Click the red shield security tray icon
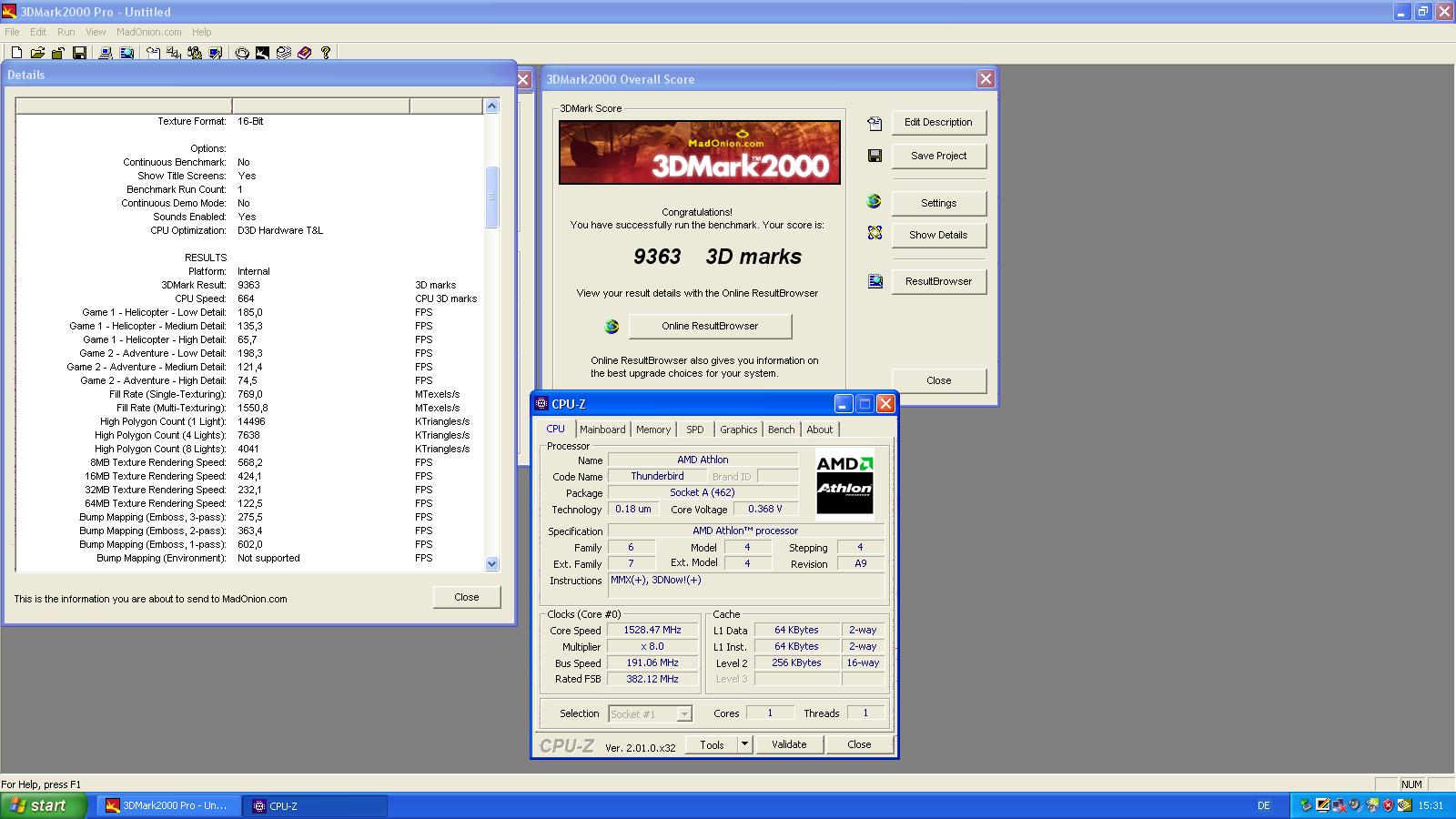This screenshot has height=819, width=1456. point(1388,805)
